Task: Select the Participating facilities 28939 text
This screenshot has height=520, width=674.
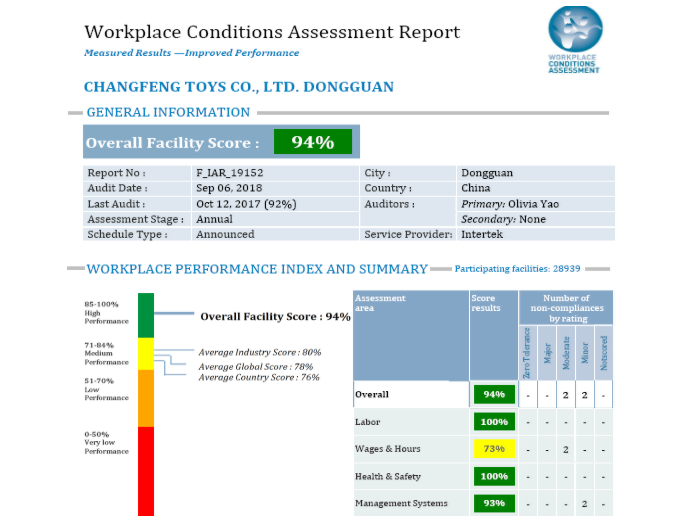Action: pos(524,269)
